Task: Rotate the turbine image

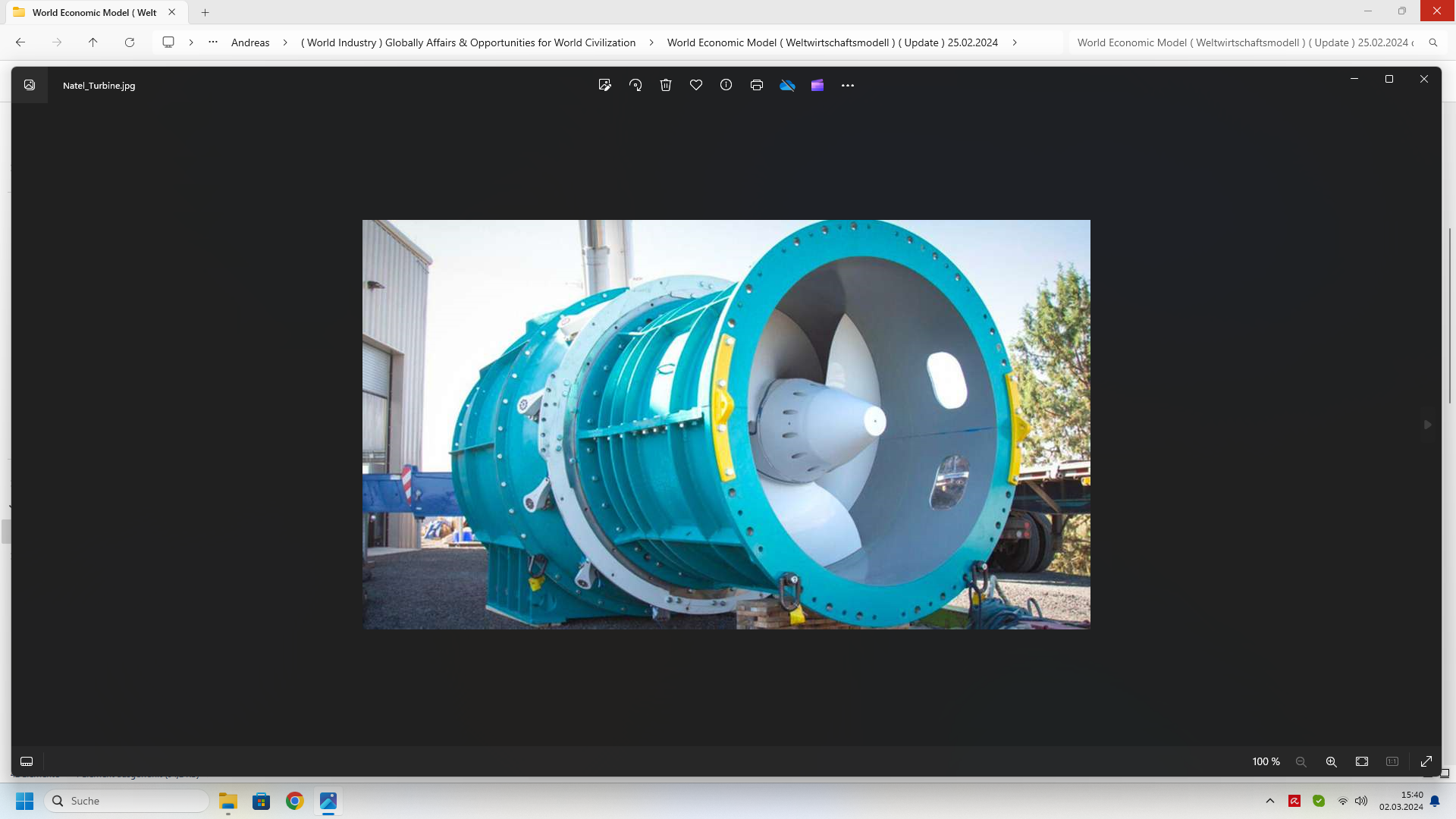Action: [x=635, y=85]
